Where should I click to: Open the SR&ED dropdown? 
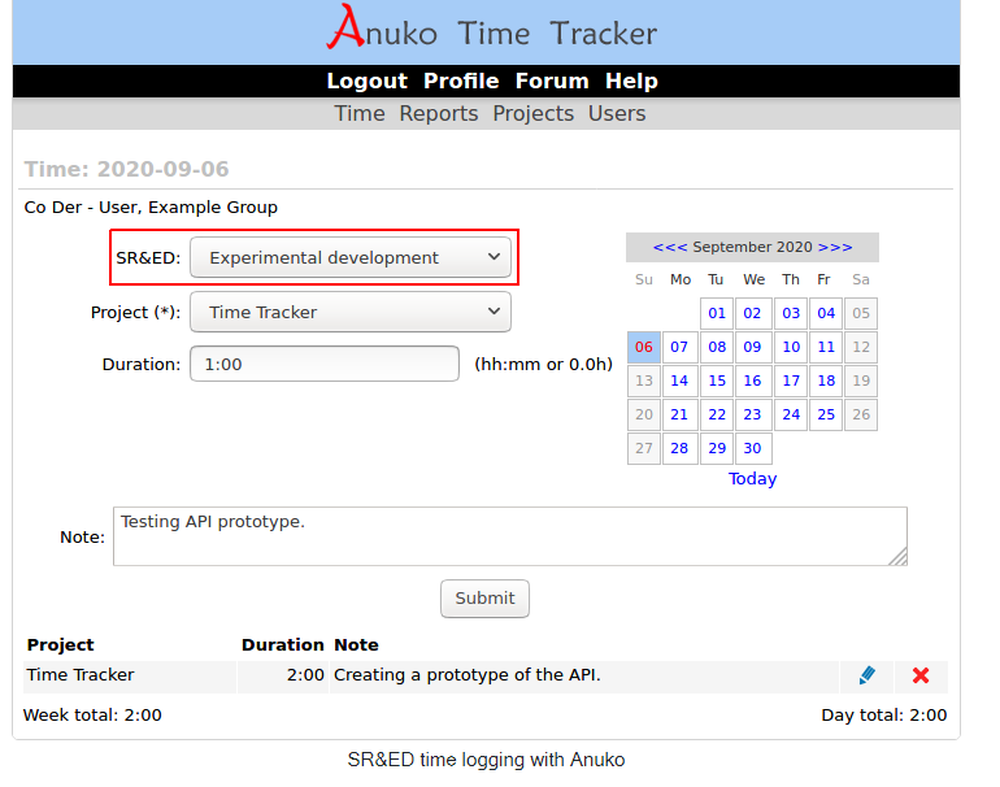click(x=350, y=258)
